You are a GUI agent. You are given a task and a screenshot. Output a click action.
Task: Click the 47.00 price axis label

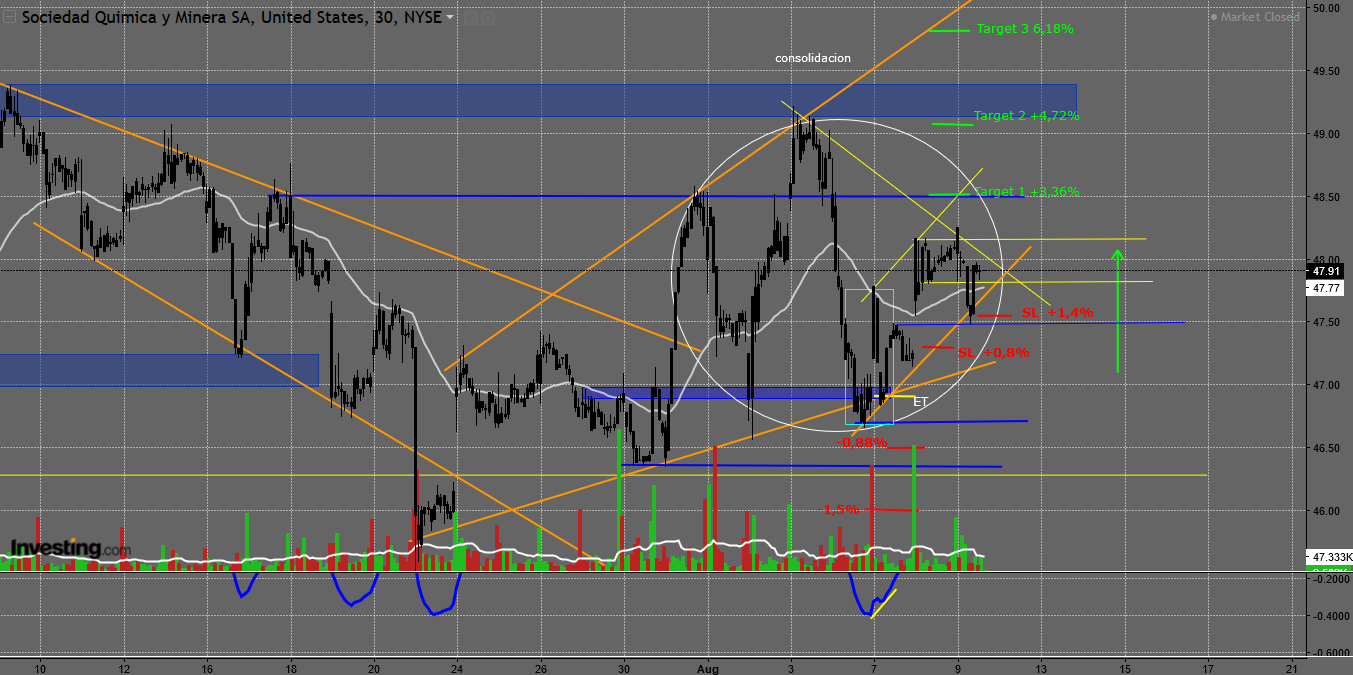(1327, 385)
